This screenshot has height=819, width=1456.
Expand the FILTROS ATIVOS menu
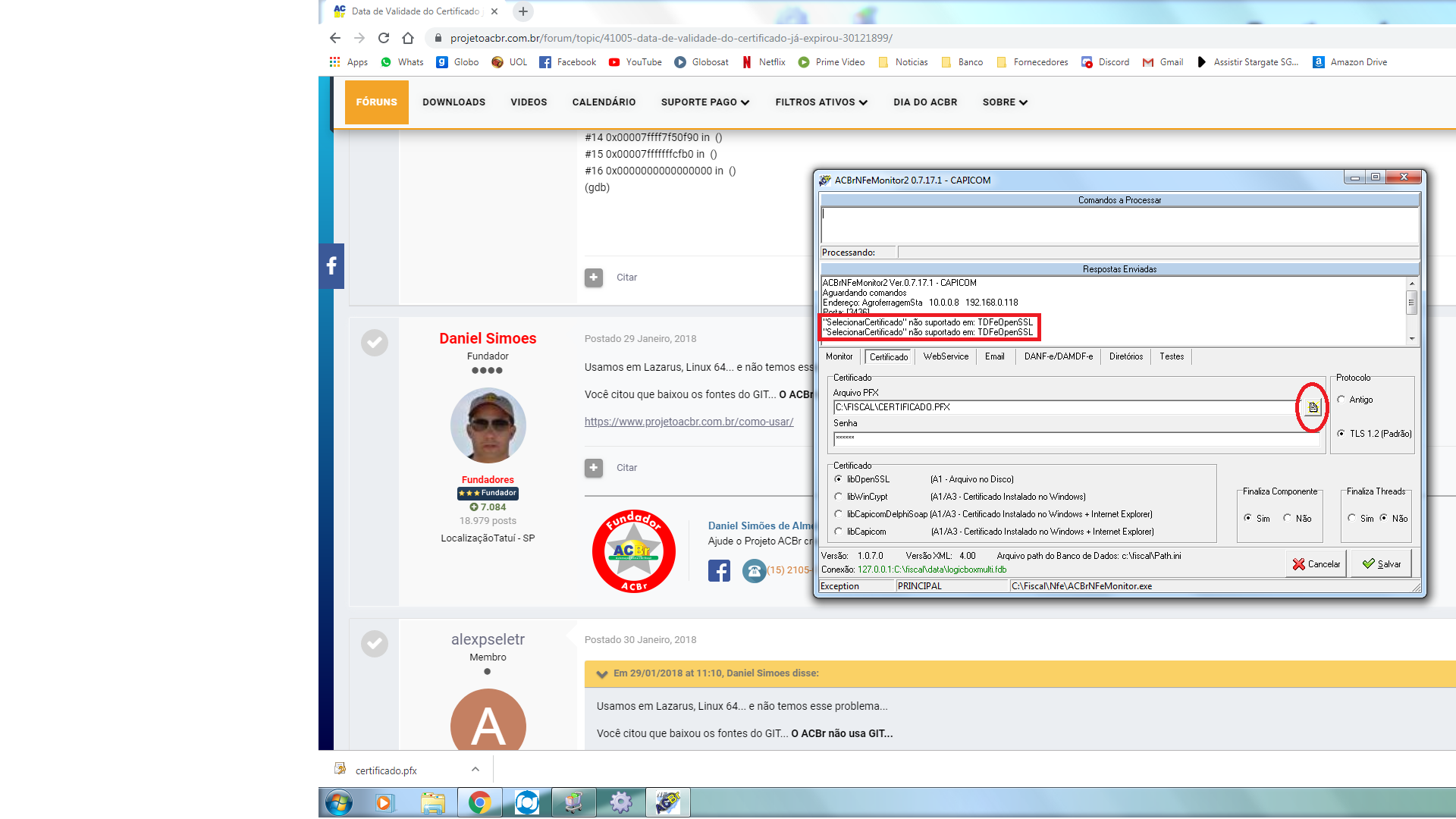tap(821, 102)
